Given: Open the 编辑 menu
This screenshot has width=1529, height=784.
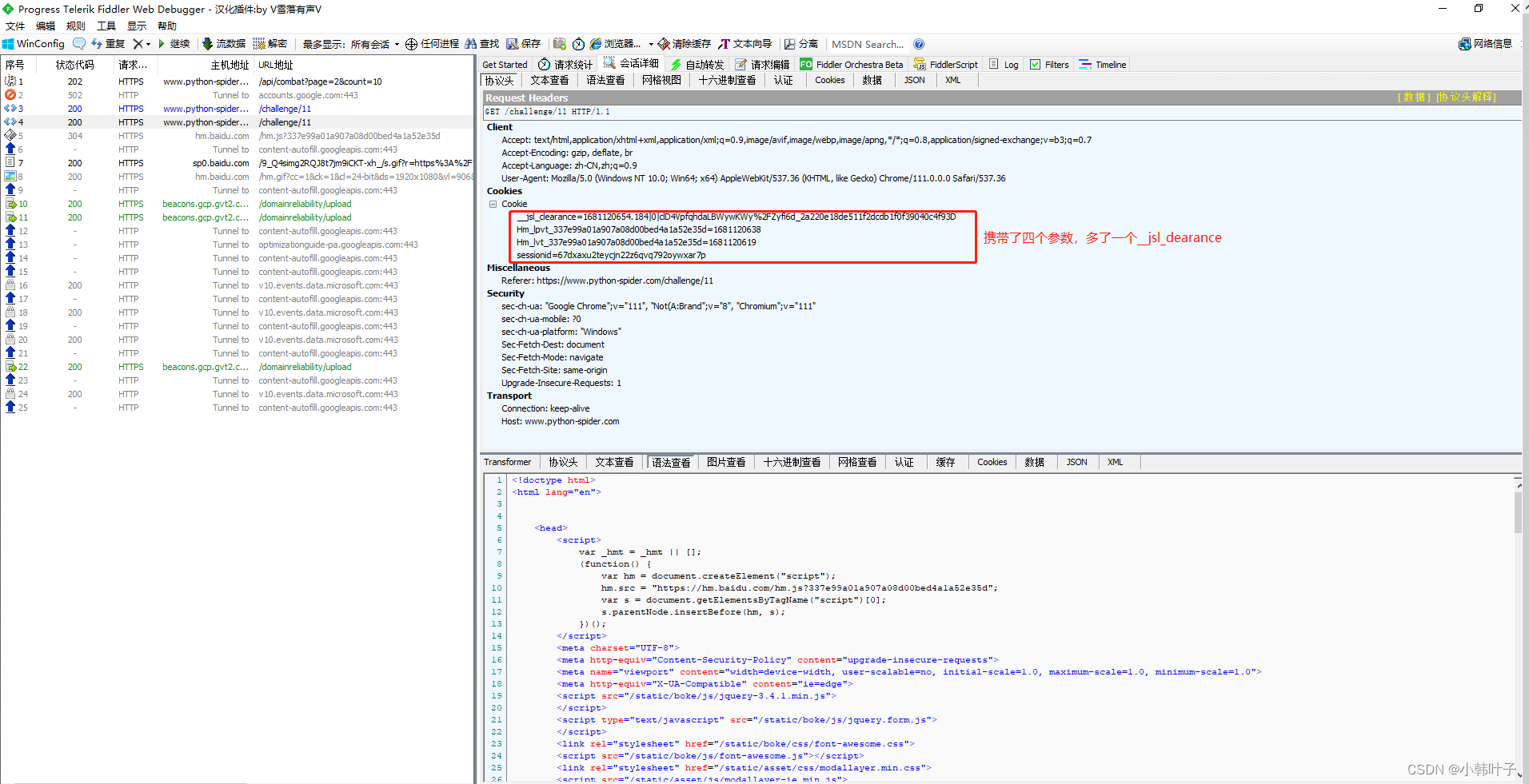Looking at the screenshot, I should (46, 26).
